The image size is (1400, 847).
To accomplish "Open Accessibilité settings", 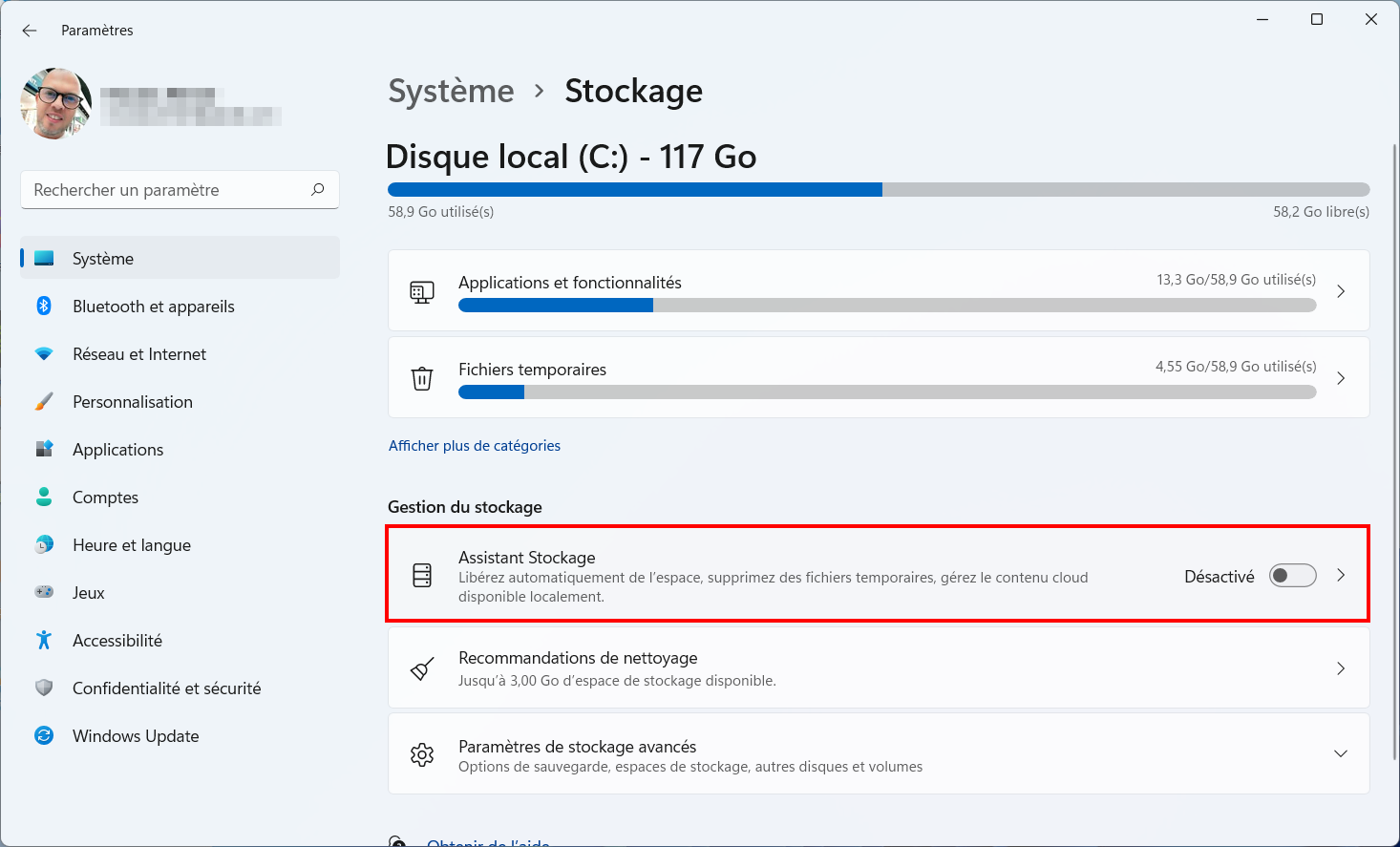I will point(180,640).
